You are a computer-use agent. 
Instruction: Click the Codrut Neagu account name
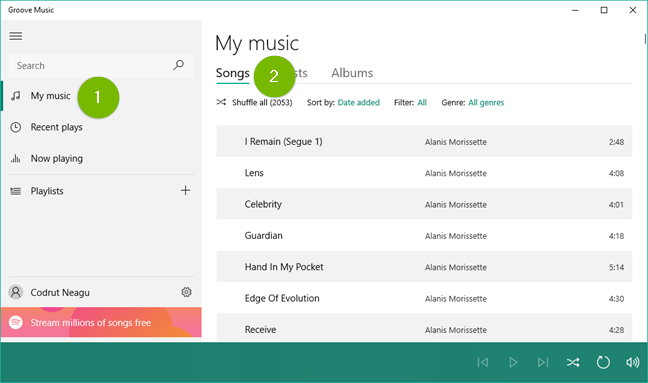click(x=60, y=293)
